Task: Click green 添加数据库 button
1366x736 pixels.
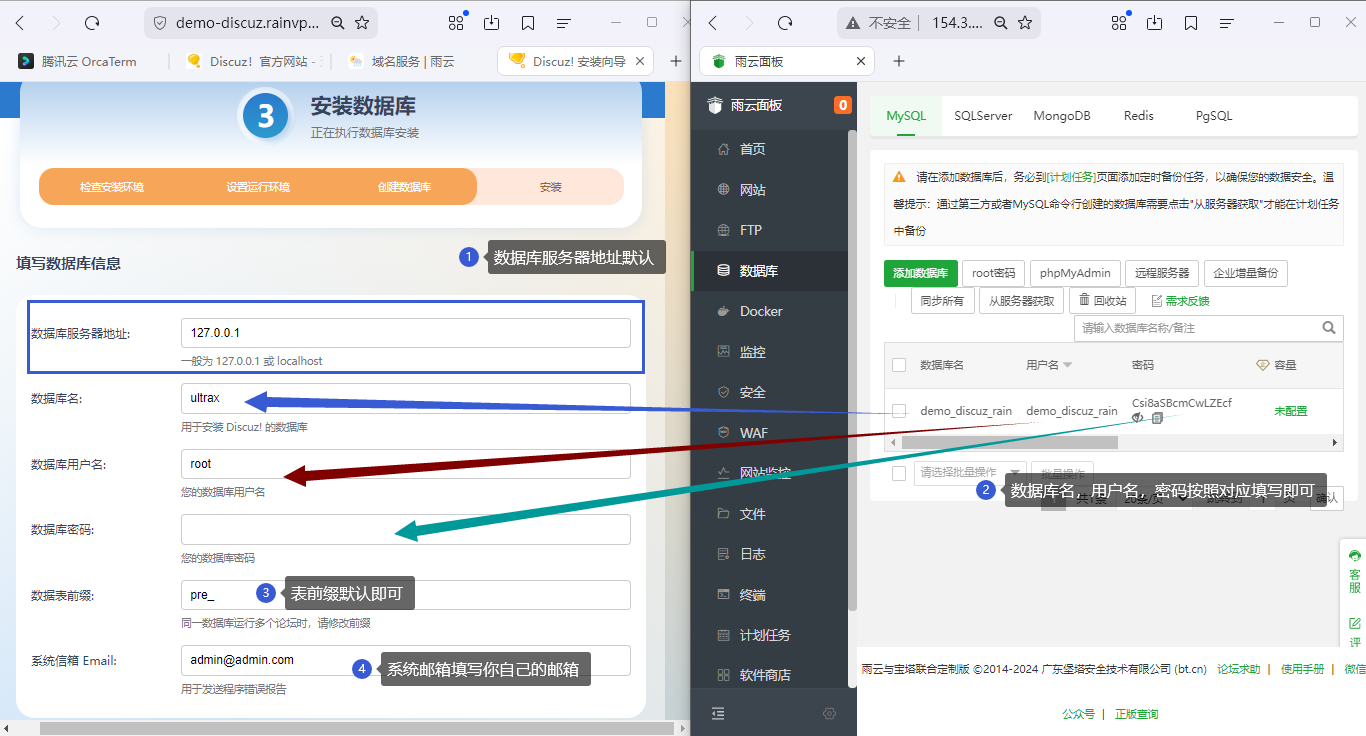Action: [x=921, y=273]
